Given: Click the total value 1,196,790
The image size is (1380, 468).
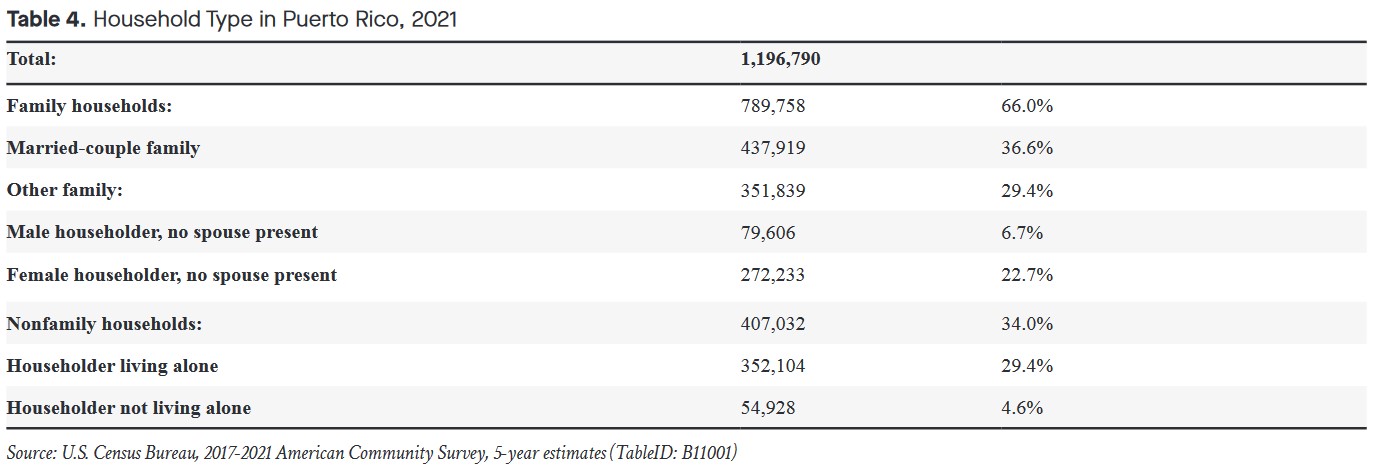Looking at the screenshot, I should 780,59.
